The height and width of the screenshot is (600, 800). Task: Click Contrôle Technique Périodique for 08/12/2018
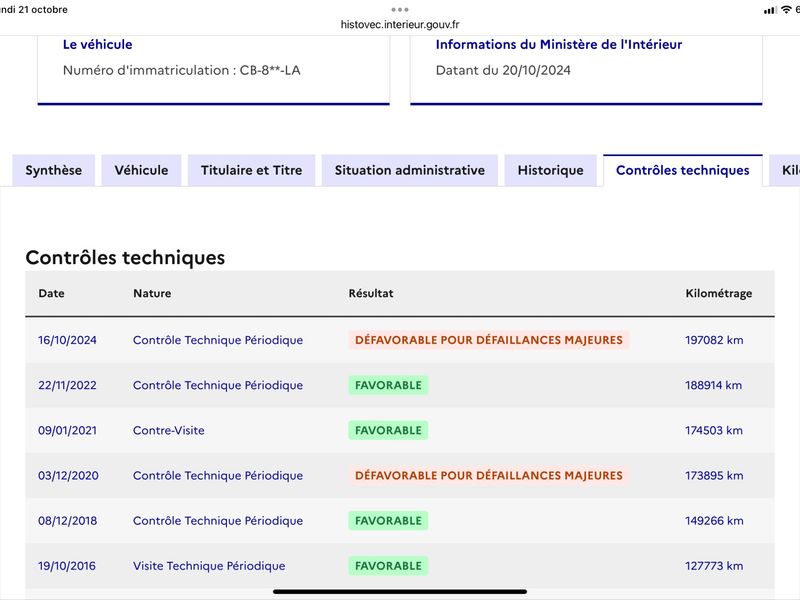coord(218,521)
